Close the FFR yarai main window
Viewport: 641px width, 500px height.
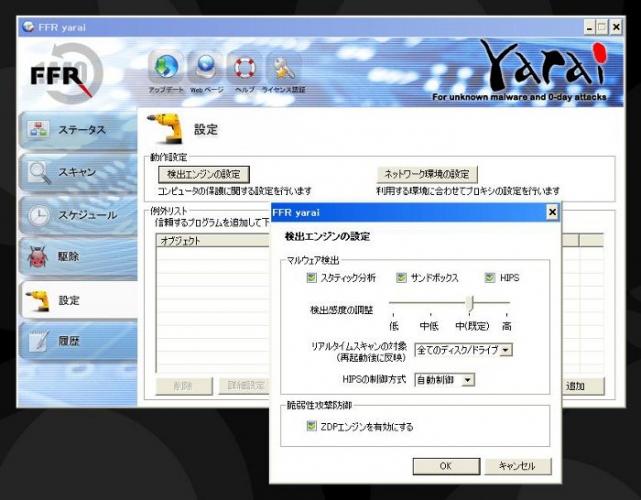(616, 28)
